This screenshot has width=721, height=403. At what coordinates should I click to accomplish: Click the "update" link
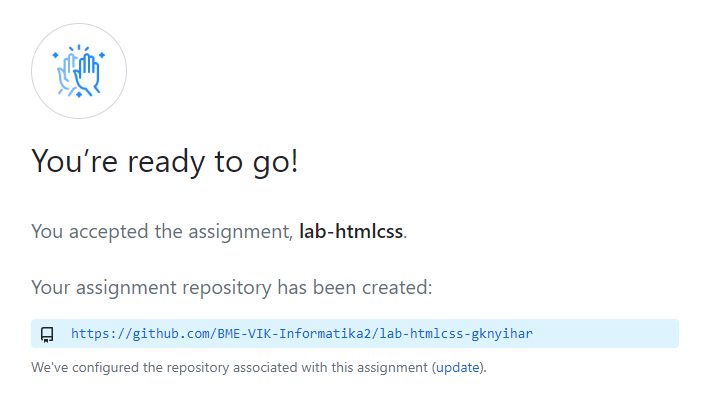pos(458,367)
